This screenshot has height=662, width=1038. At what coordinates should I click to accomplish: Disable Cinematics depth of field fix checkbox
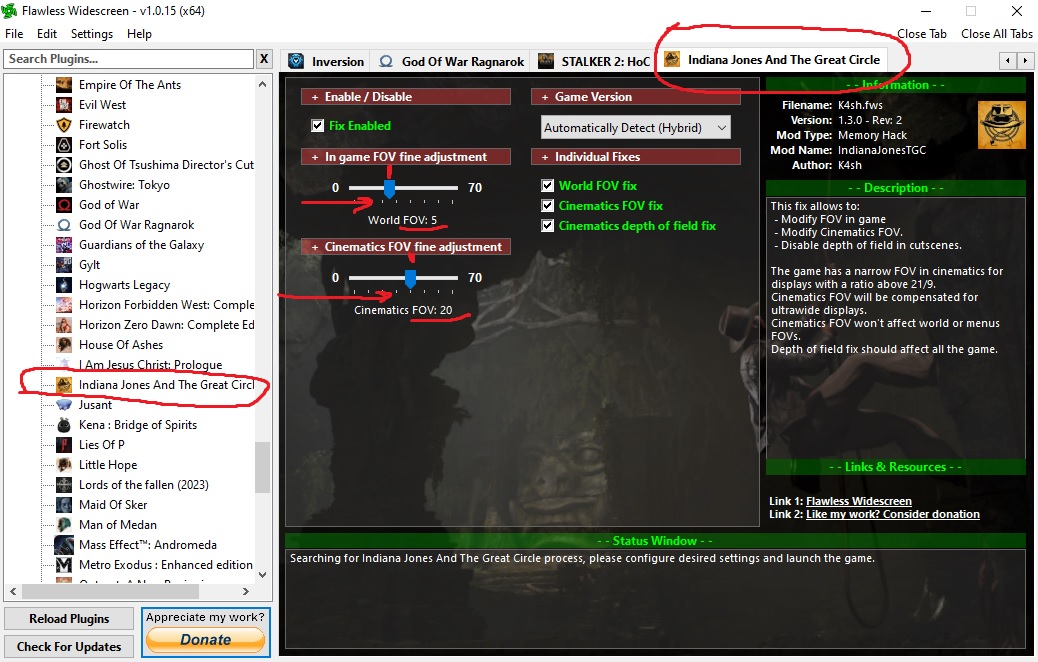(547, 225)
